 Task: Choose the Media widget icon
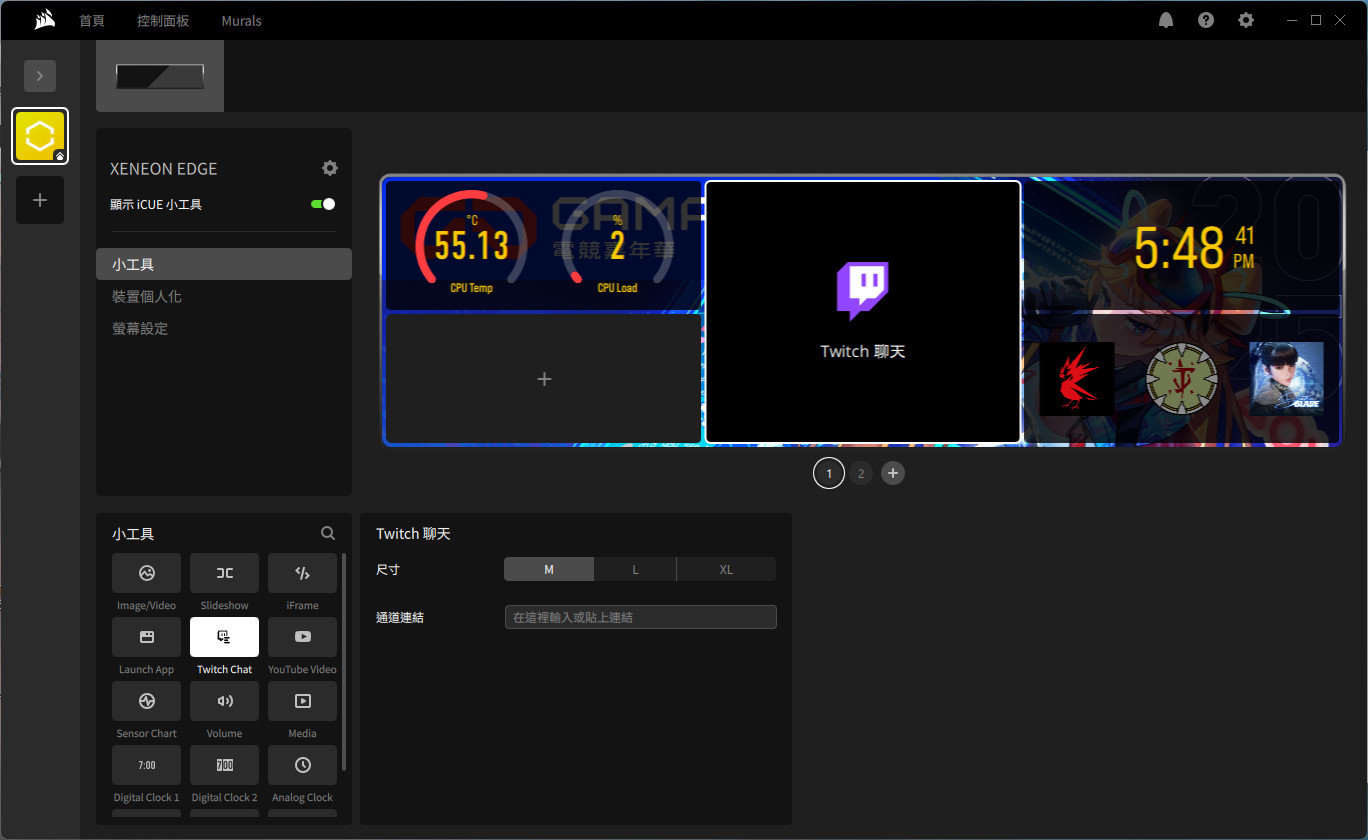click(x=302, y=701)
